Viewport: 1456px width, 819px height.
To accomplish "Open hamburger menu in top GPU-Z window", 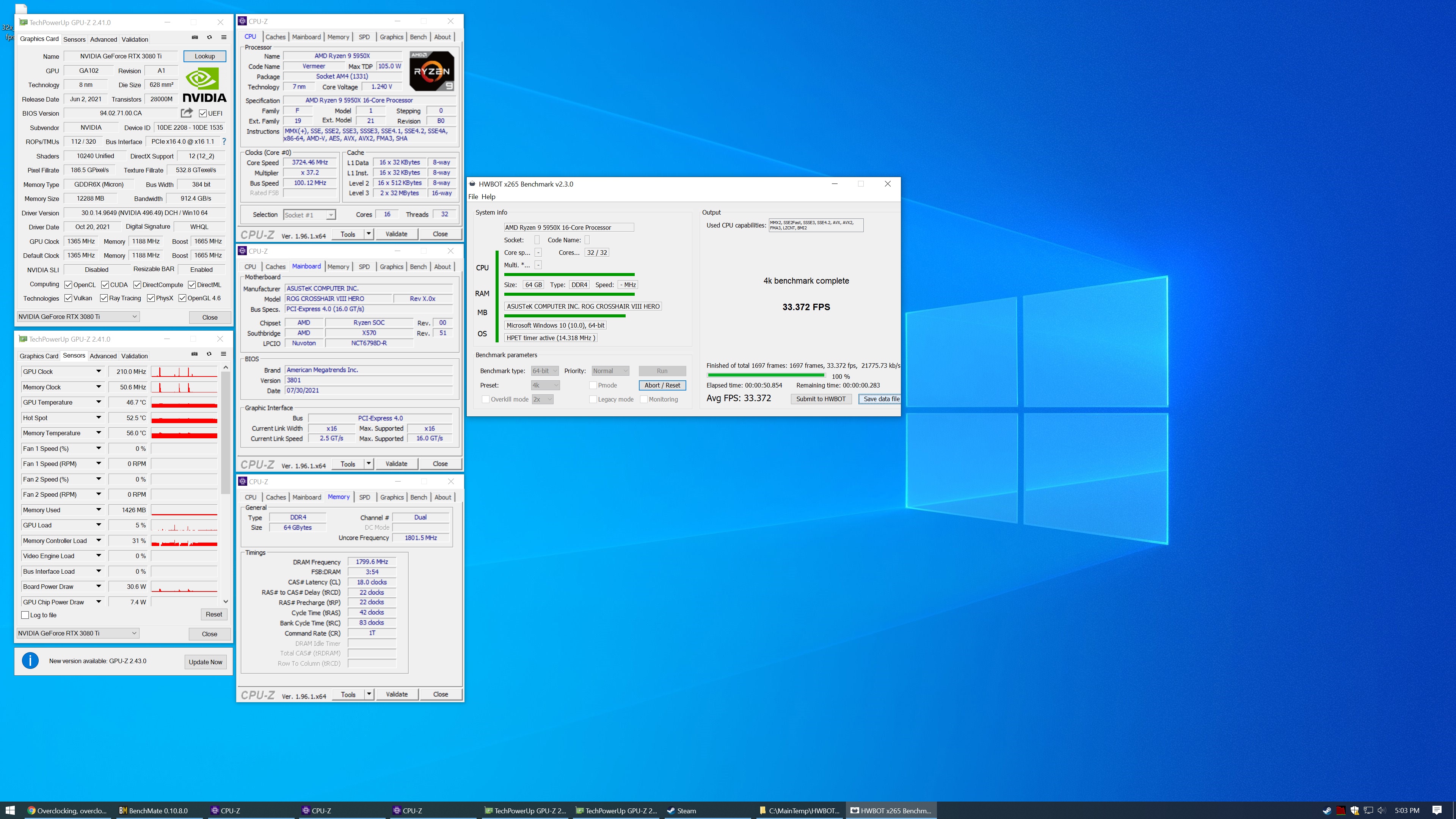I will pos(224,37).
